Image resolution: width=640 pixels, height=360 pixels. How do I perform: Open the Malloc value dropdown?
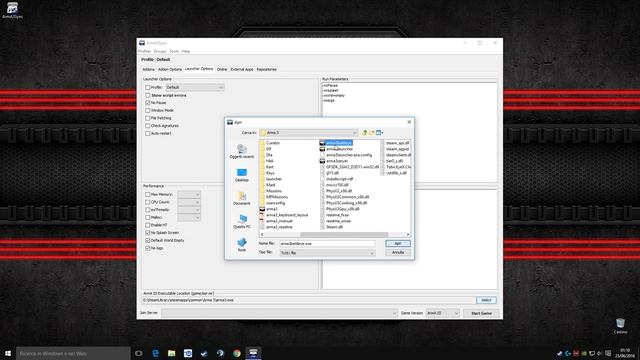click(x=189, y=218)
